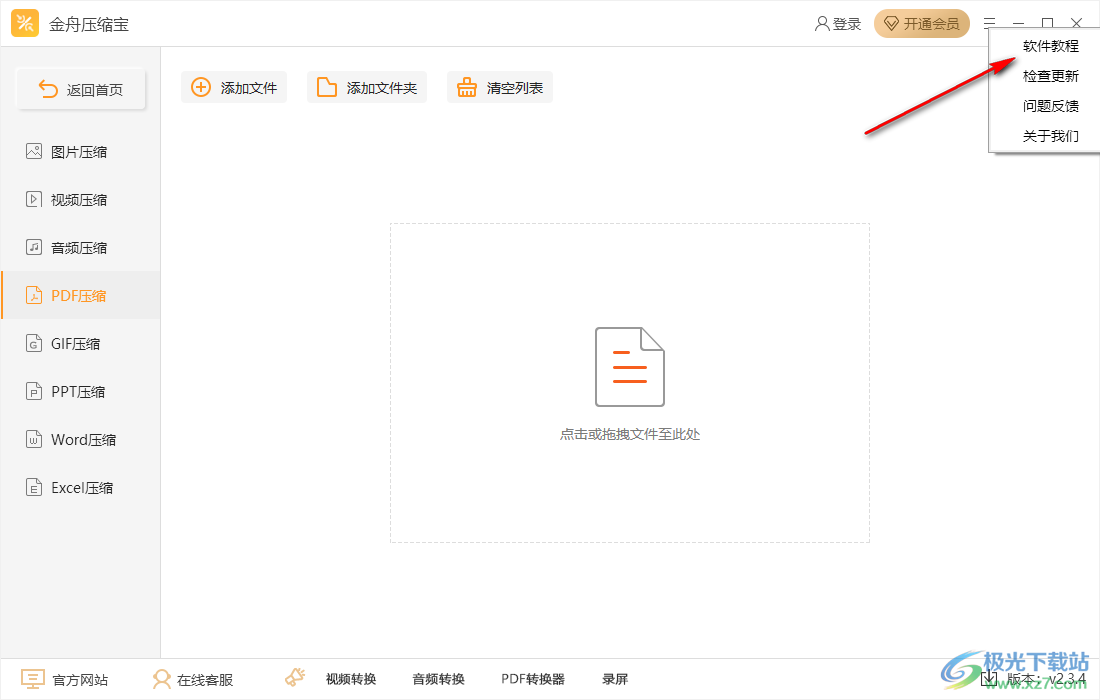Screen dimensions: 1100x700
Task: Click the document icon in drop area
Action: (x=629, y=367)
